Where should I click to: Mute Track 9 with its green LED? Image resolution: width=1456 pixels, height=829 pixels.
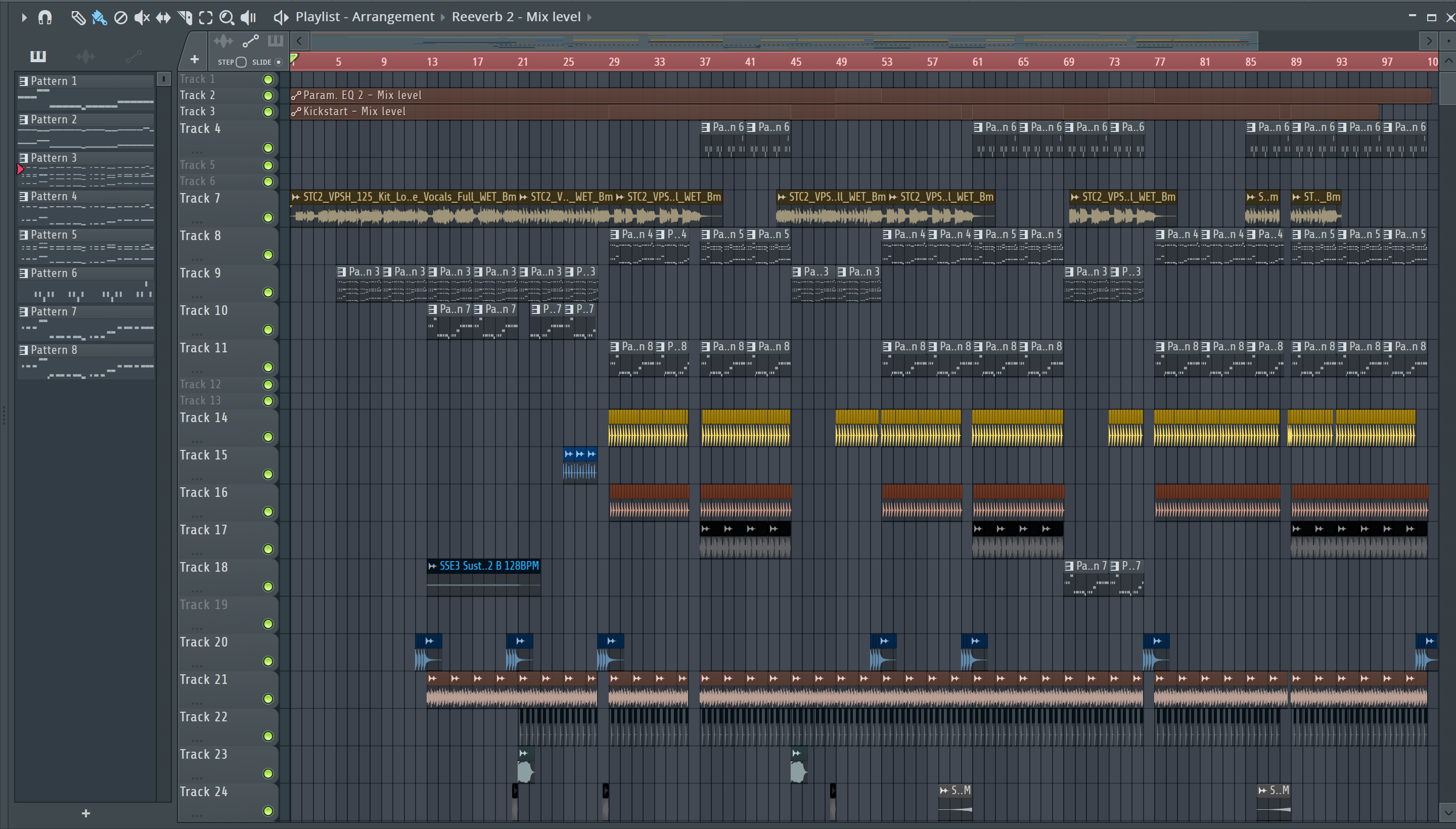pos(267,293)
